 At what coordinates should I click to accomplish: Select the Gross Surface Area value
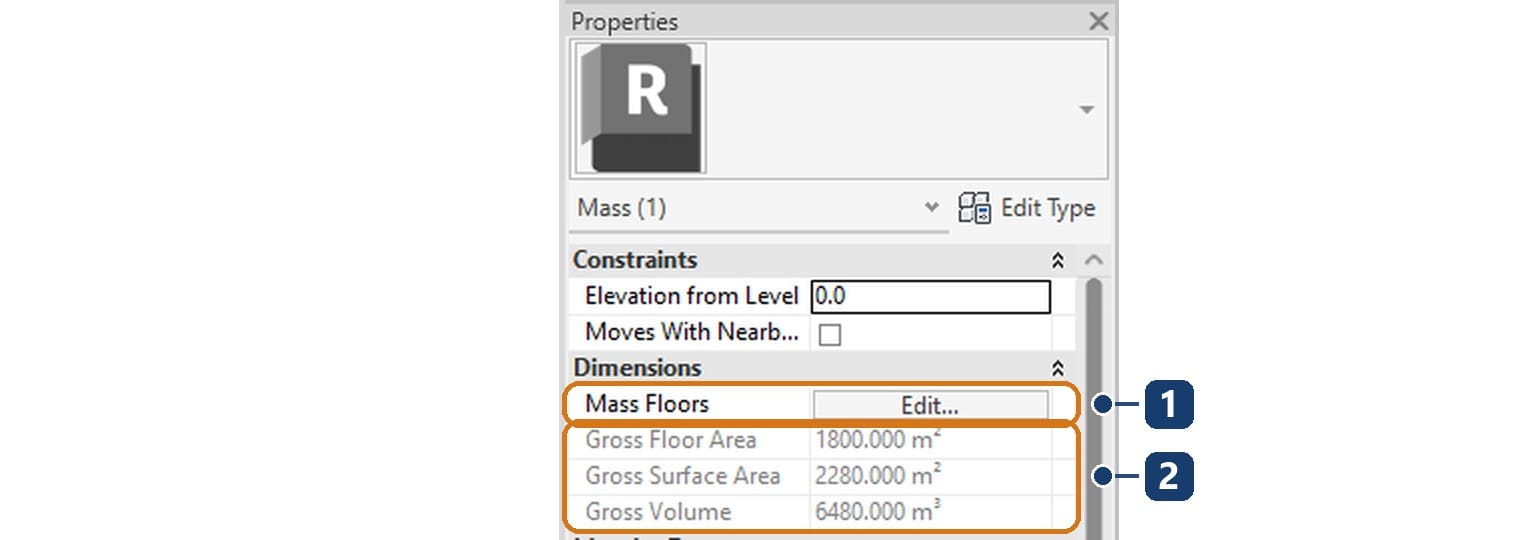879,476
